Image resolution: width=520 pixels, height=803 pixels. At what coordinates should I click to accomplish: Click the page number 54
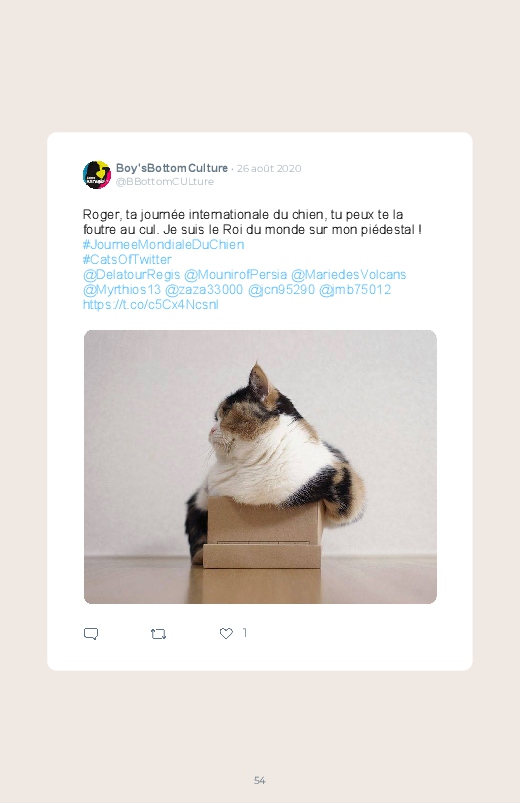(260, 780)
